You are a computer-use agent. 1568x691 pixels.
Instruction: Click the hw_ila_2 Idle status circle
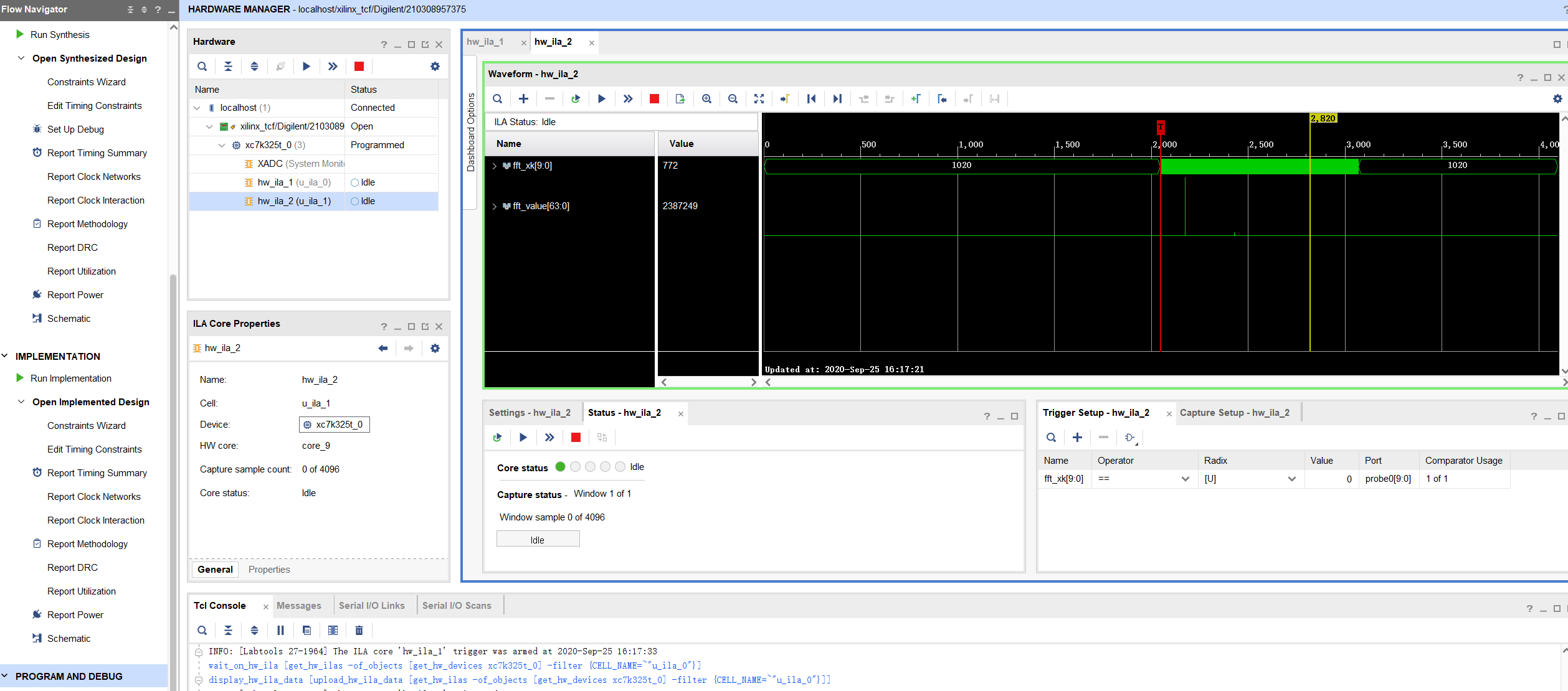pos(354,201)
